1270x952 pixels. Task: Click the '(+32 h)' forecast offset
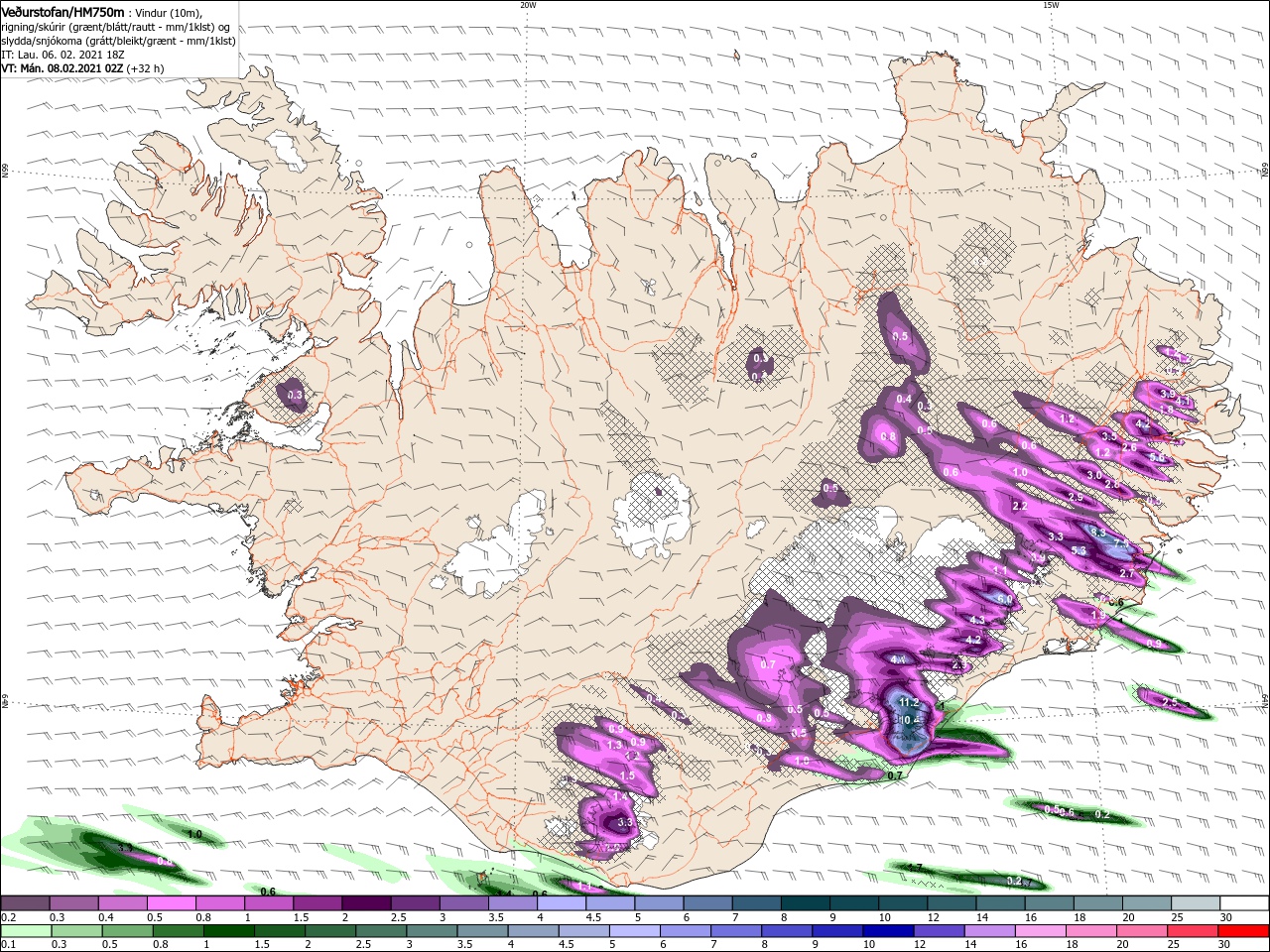tap(145, 68)
